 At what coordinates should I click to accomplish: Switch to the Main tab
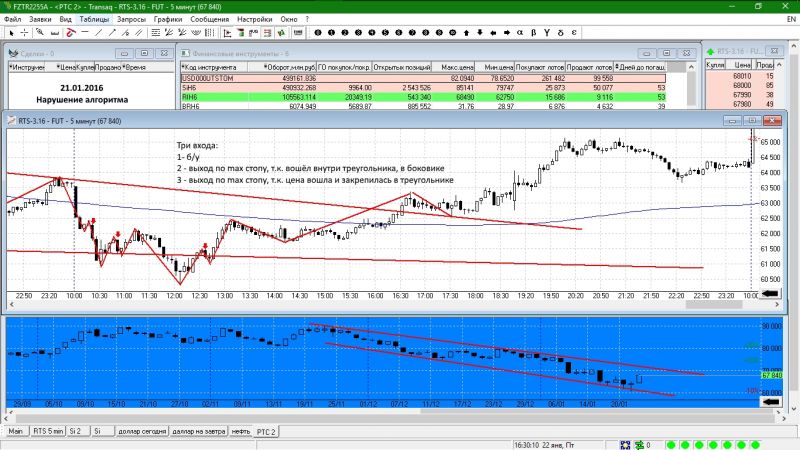click(16, 431)
